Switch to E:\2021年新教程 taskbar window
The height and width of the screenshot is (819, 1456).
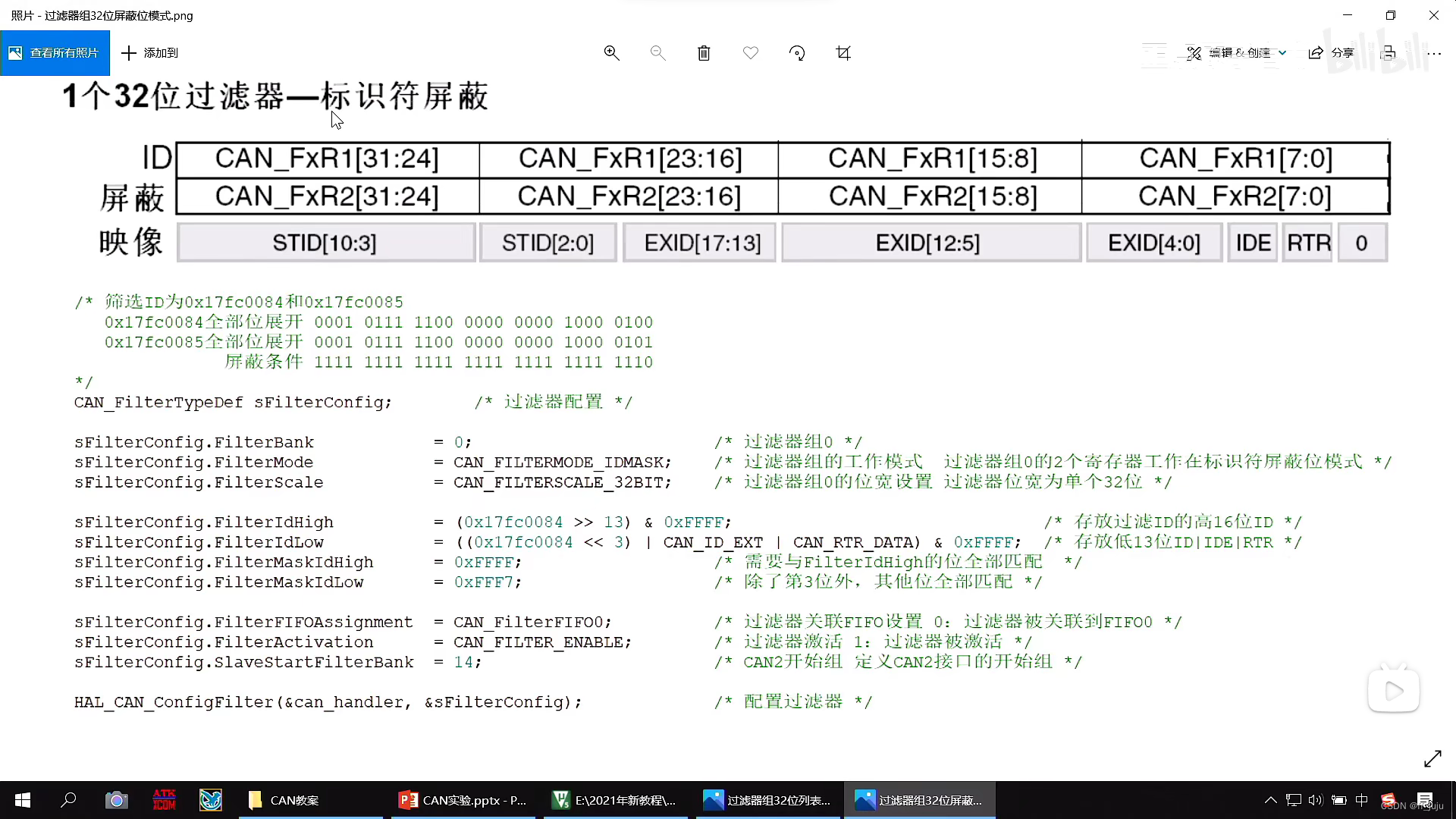pos(615,800)
